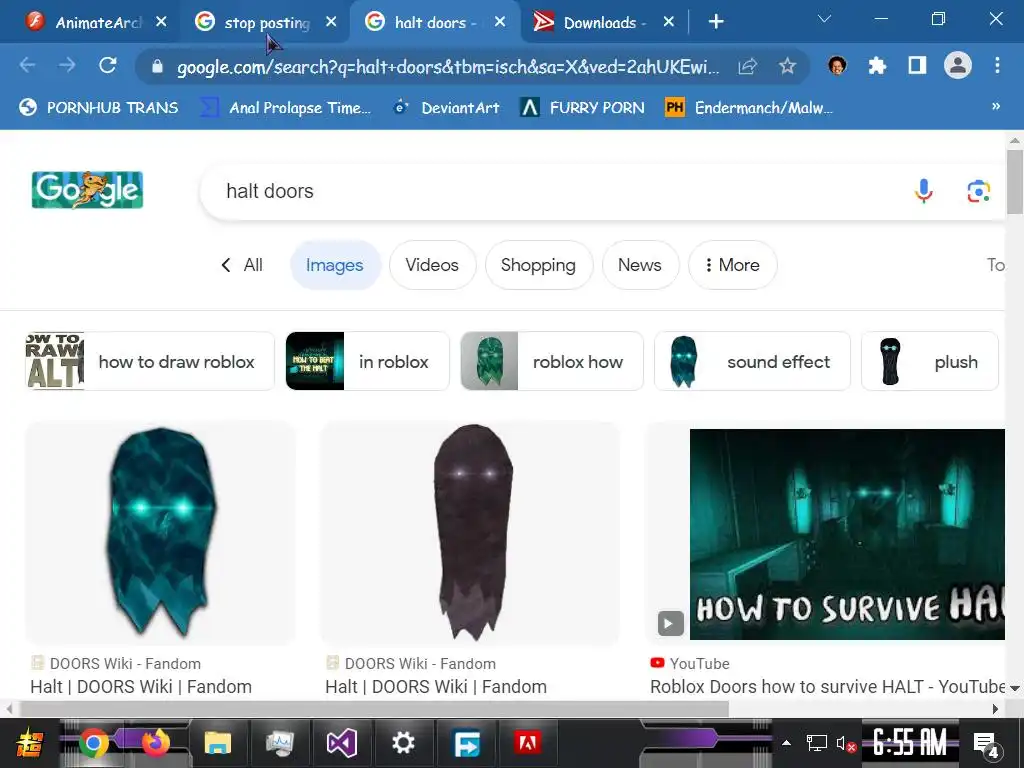Image resolution: width=1024 pixels, height=768 pixels.
Task: Select the Videos filter chip
Action: 432,265
